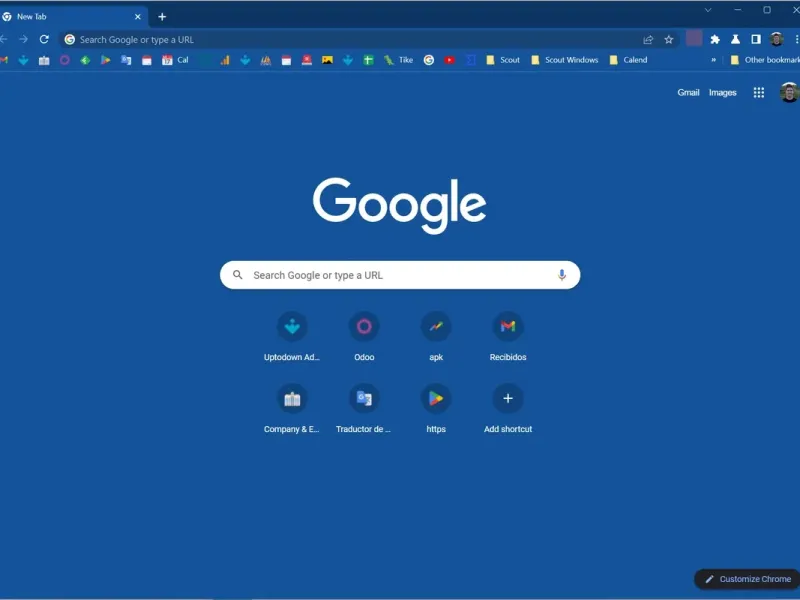Open a new tab with the plus button
The height and width of the screenshot is (600, 800).
pos(162,17)
